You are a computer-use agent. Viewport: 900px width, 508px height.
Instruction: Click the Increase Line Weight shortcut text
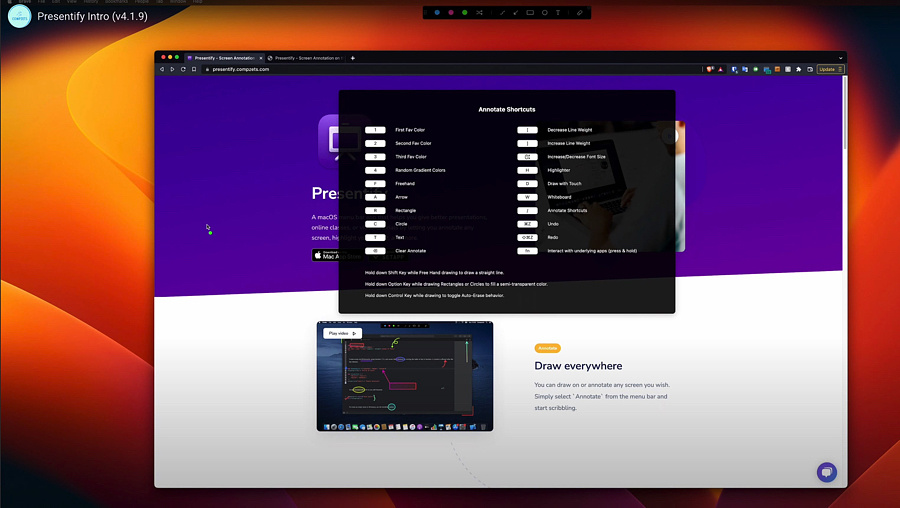(569, 144)
